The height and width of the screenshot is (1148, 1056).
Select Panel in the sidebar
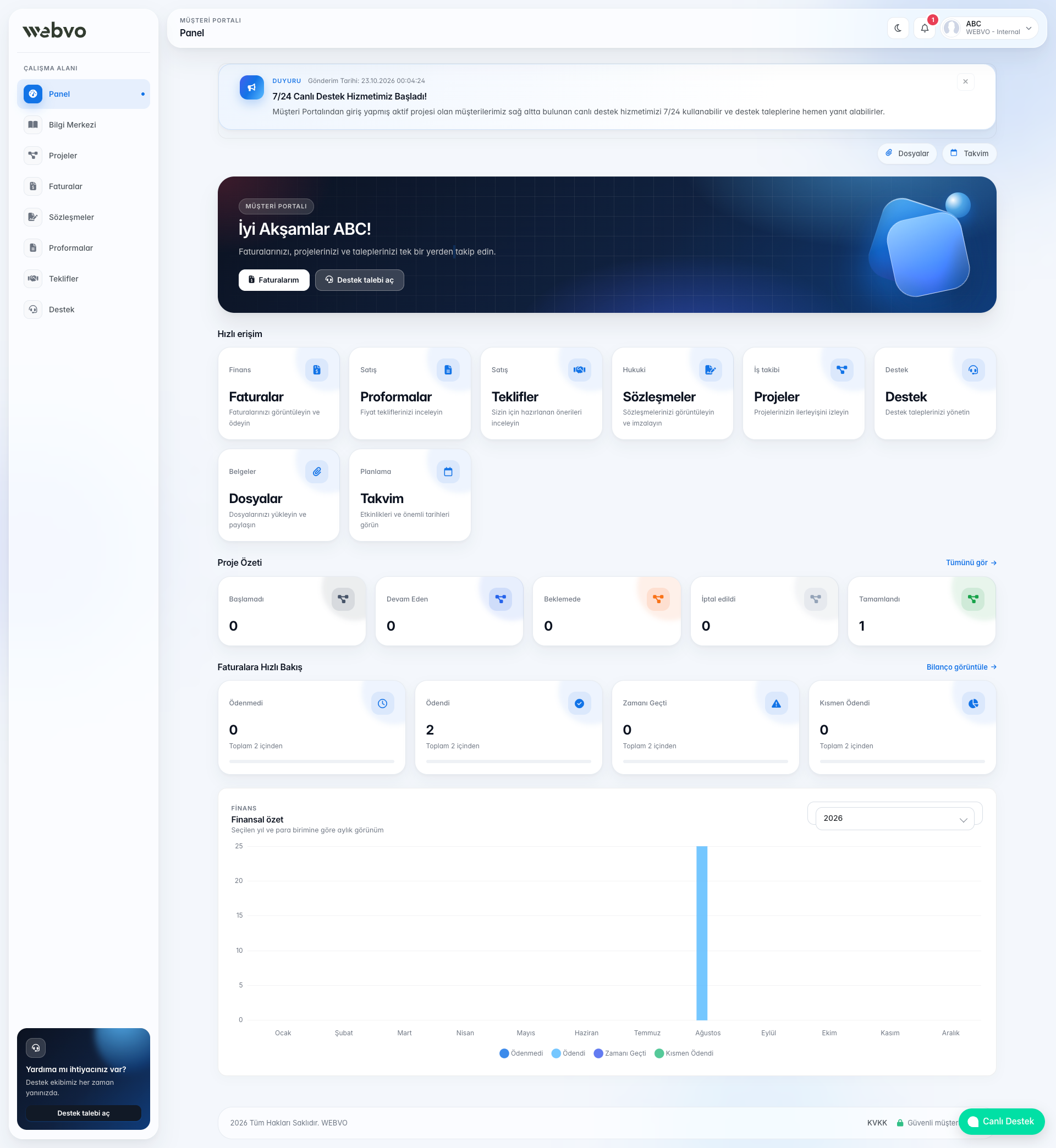tap(84, 94)
